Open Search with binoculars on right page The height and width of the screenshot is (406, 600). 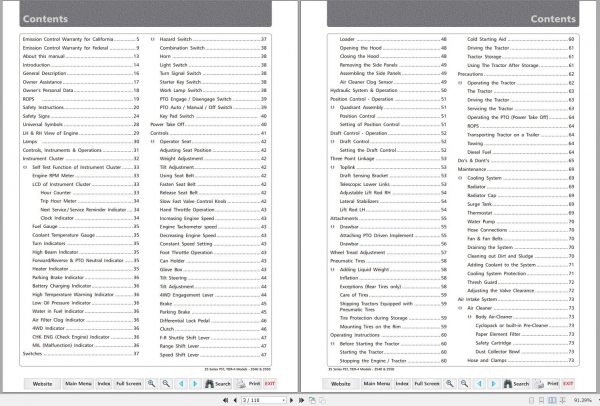click(x=516, y=383)
